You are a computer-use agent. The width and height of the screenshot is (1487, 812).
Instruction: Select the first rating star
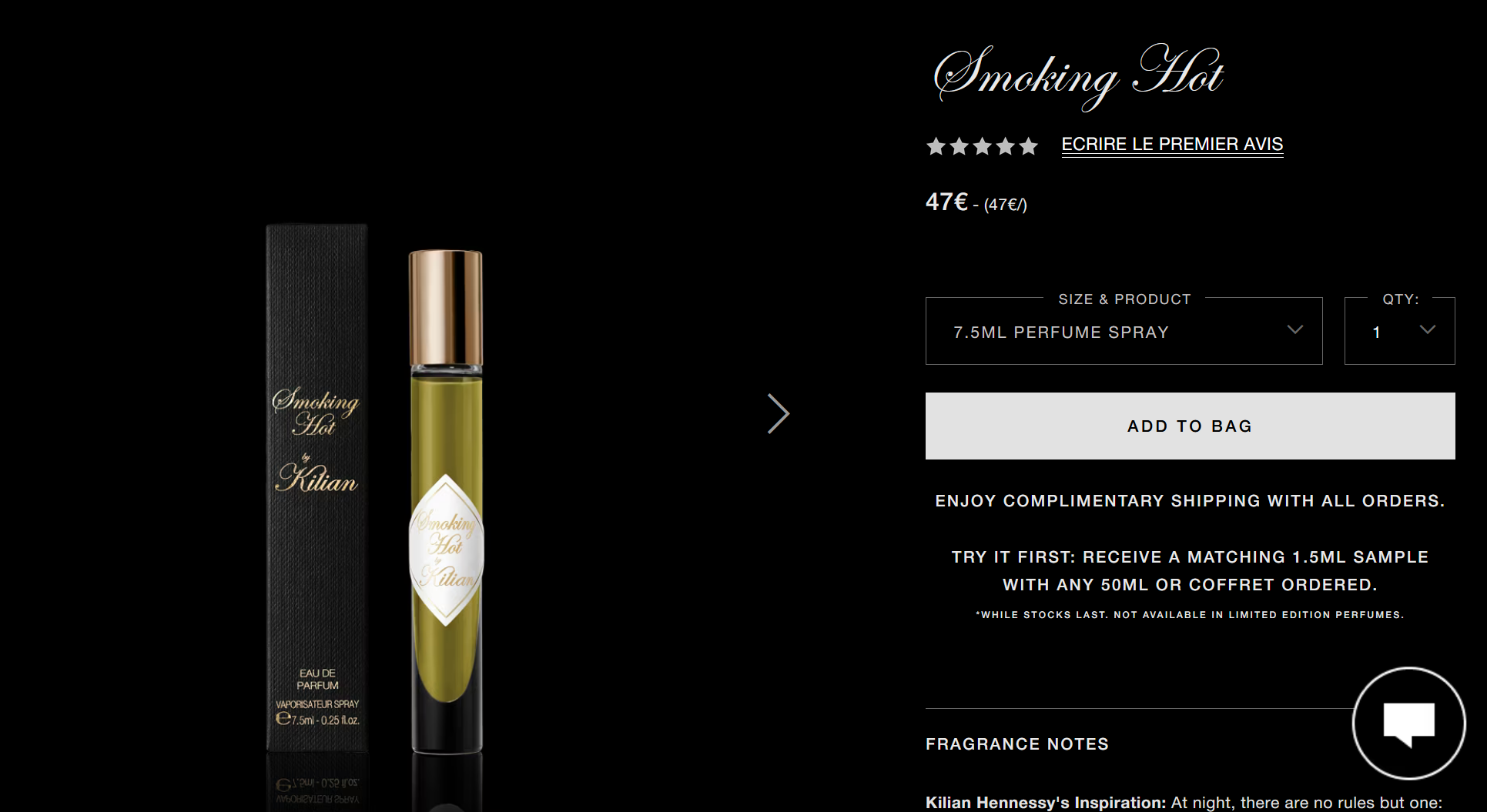(936, 146)
